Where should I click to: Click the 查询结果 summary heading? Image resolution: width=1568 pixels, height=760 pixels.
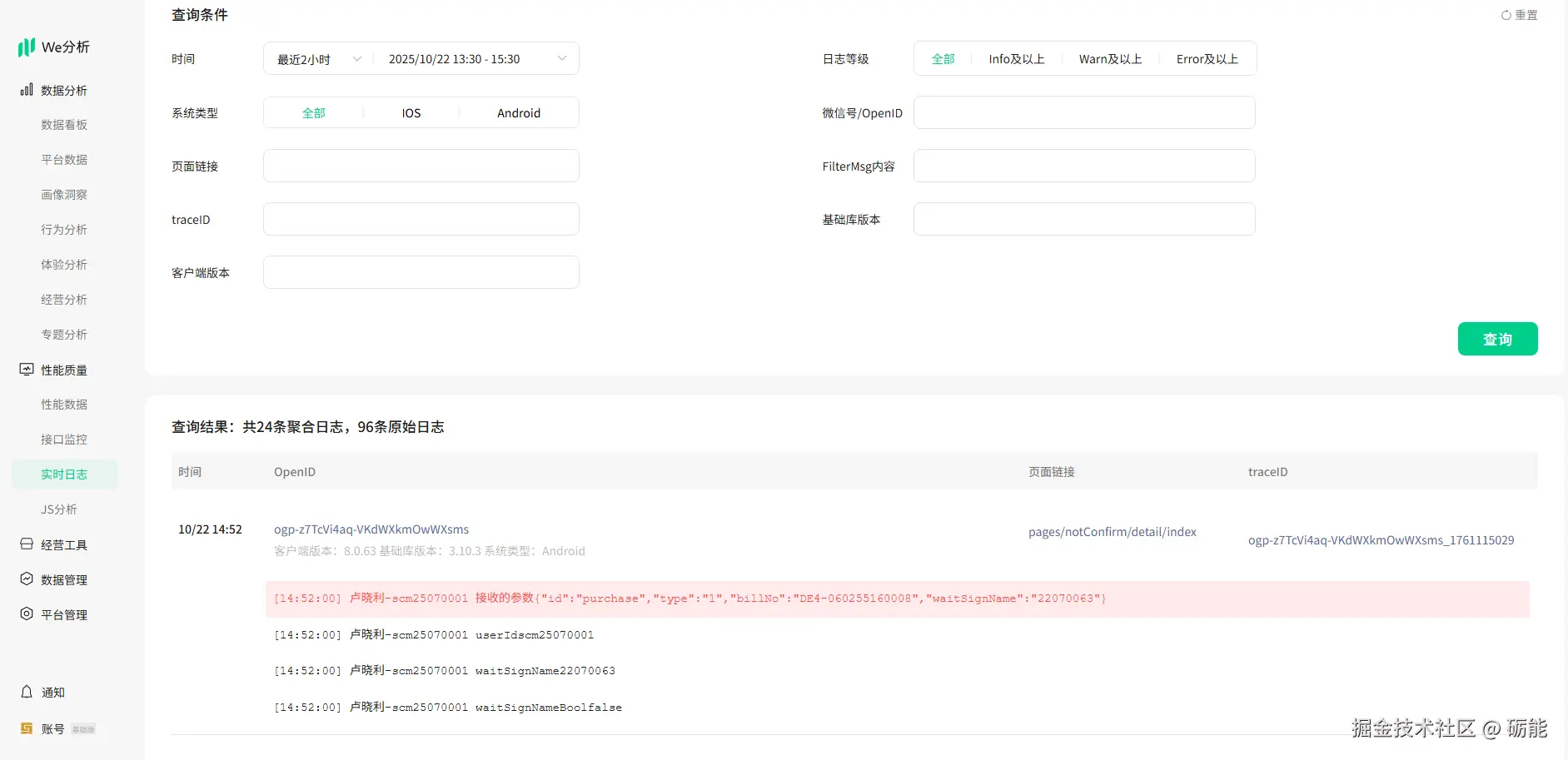[308, 427]
